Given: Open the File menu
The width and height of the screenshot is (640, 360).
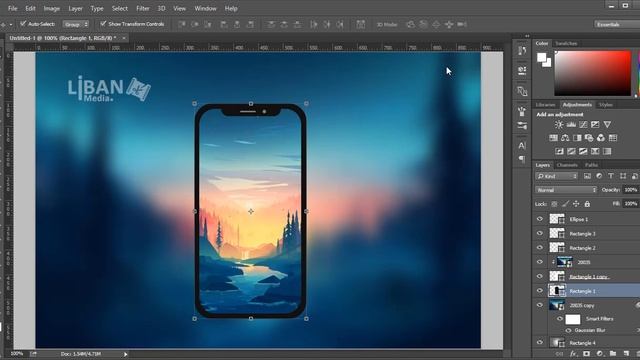Looking at the screenshot, I should (13, 8).
